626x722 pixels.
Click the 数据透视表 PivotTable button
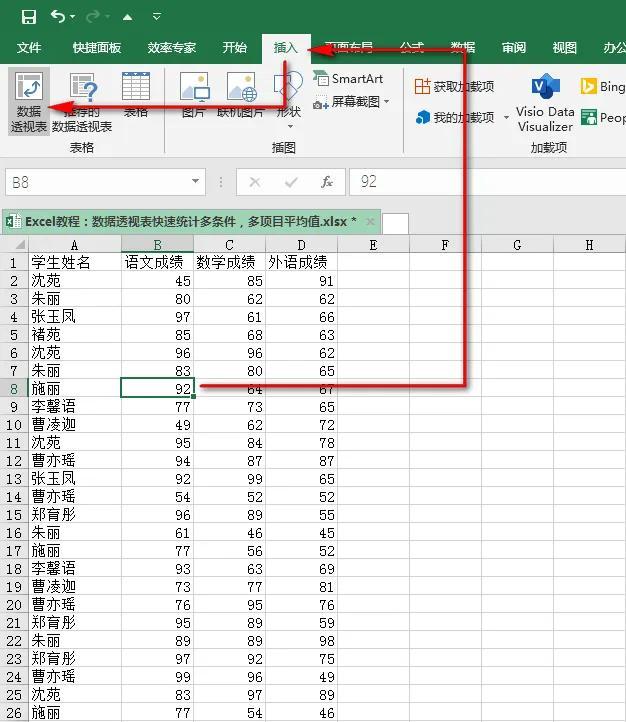[29, 101]
